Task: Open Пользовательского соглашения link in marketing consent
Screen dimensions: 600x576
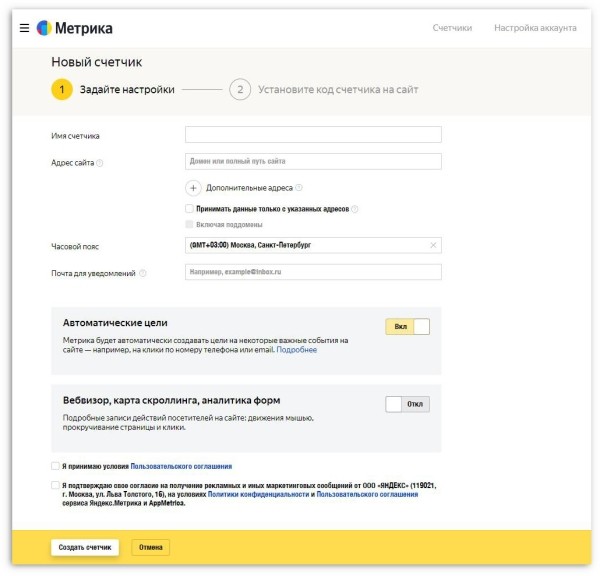Action: (x=367, y=494)
